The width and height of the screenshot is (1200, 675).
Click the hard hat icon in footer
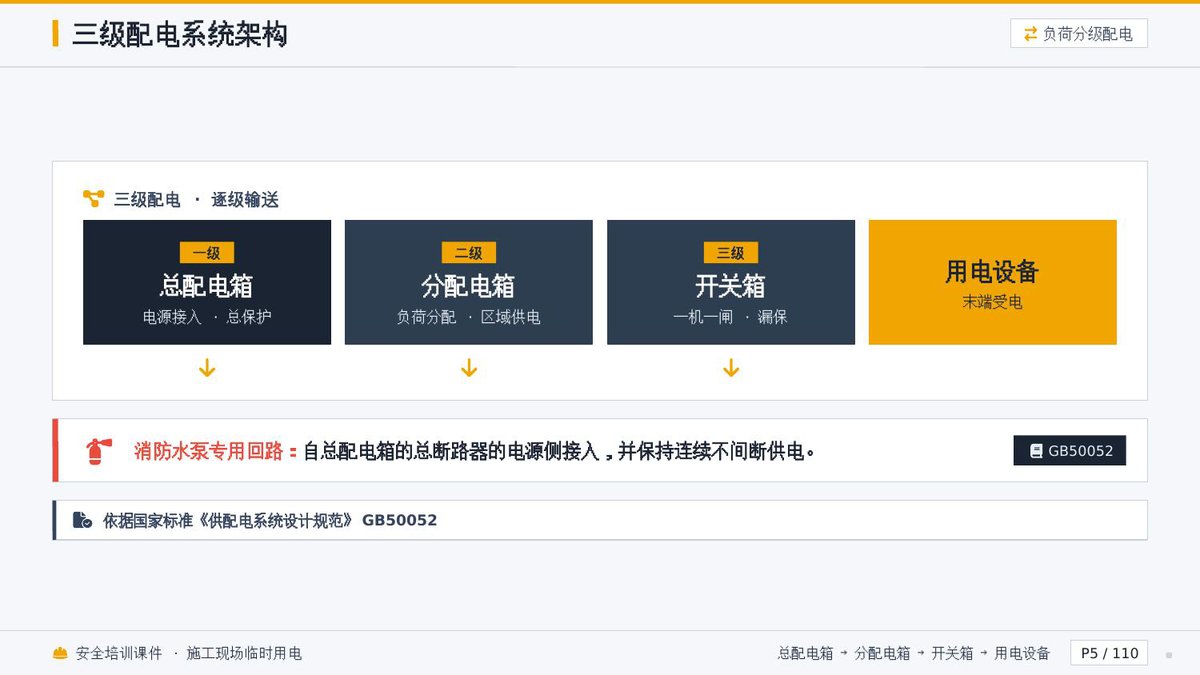click(60, 653)
